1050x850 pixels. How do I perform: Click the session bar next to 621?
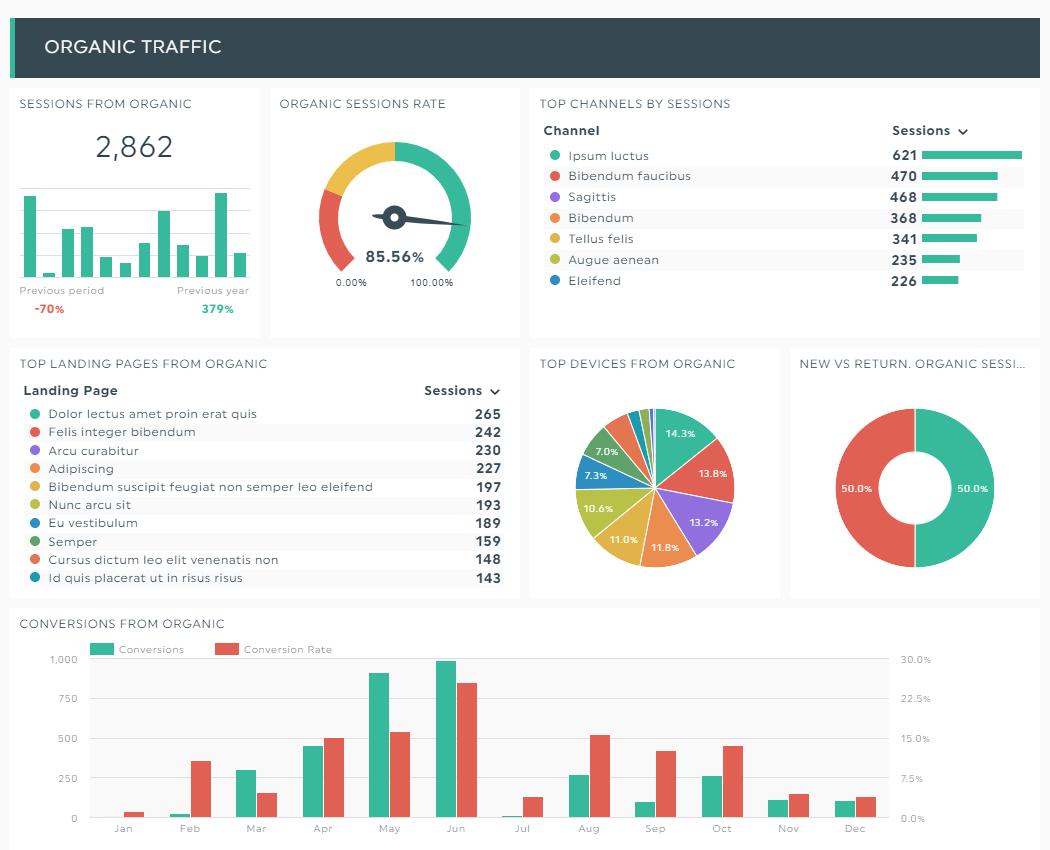click(971, 156)
